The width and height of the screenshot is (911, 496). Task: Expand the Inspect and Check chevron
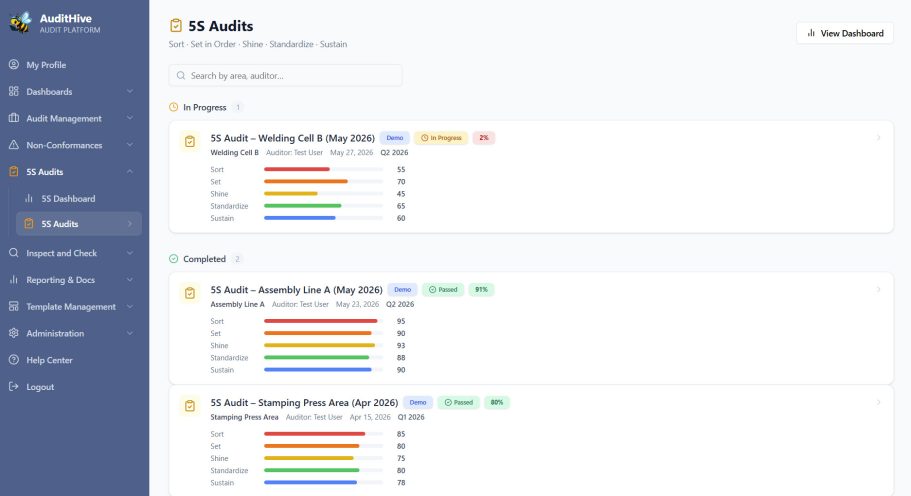[130, 253]
